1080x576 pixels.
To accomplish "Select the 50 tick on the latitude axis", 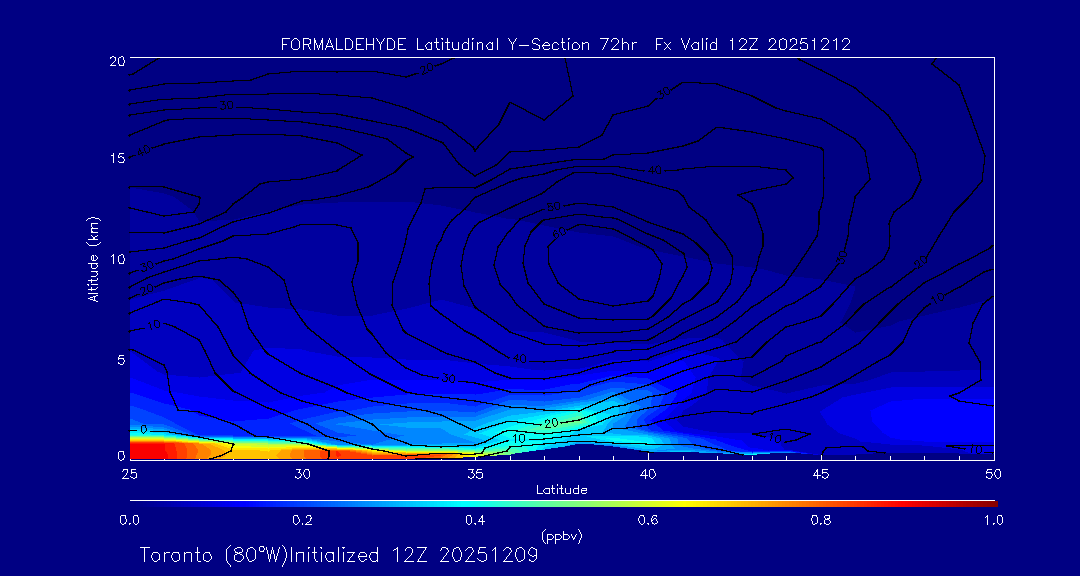I will click(993, 472).
